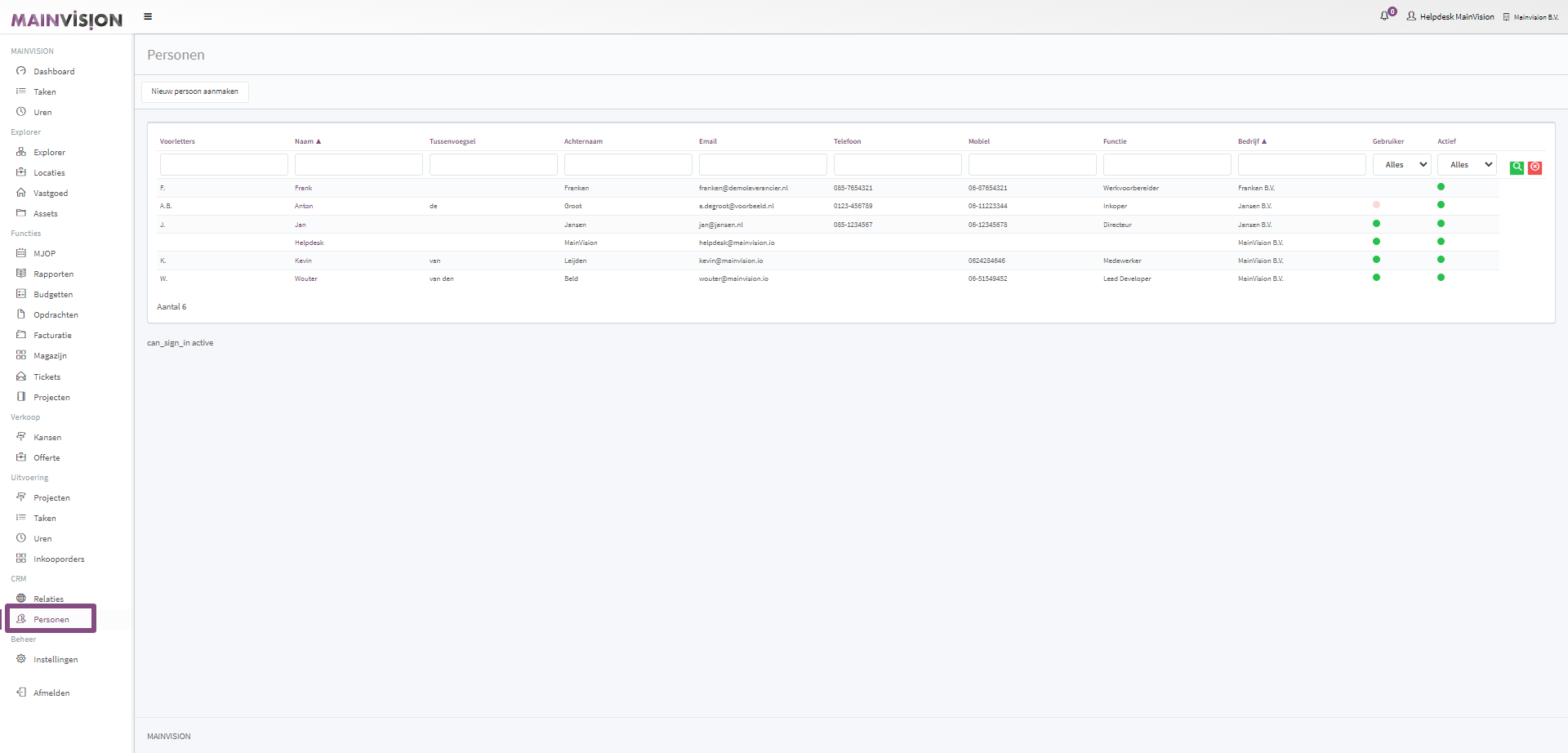Open Projecten under the Uitvoering section

pyautogui.click(x=51, y=497)
